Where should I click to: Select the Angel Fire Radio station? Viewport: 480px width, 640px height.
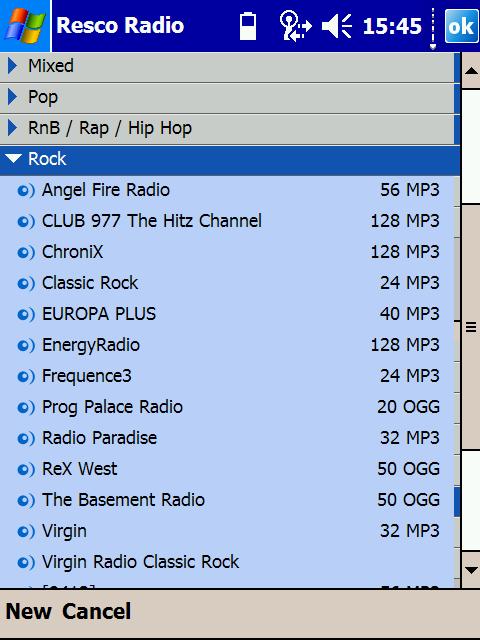coord(106,191)
